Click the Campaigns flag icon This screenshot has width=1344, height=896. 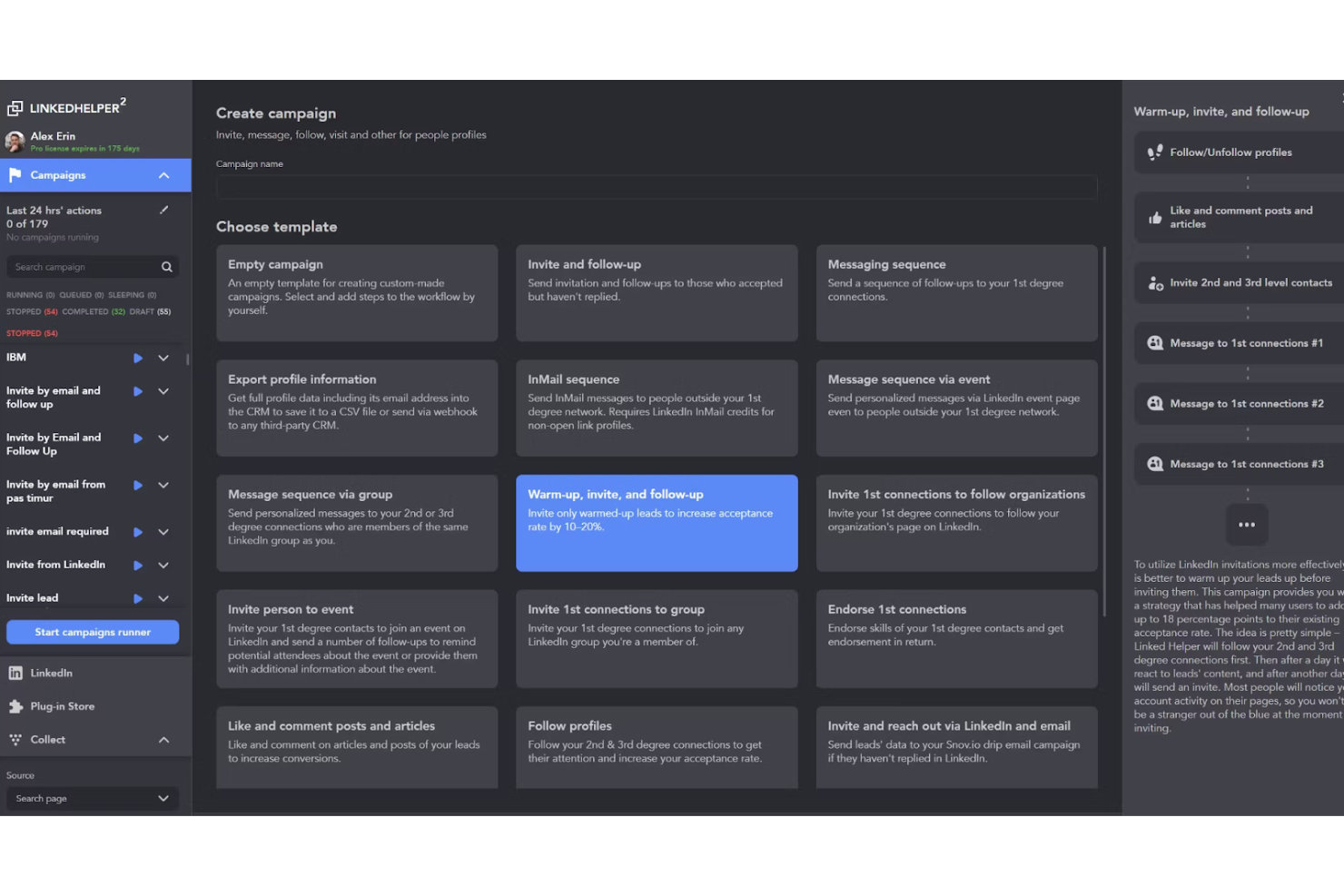point(15,175)
